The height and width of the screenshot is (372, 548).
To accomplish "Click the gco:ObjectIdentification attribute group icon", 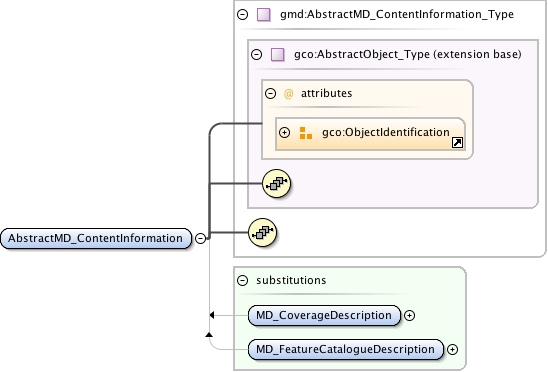I will [306, 133].
